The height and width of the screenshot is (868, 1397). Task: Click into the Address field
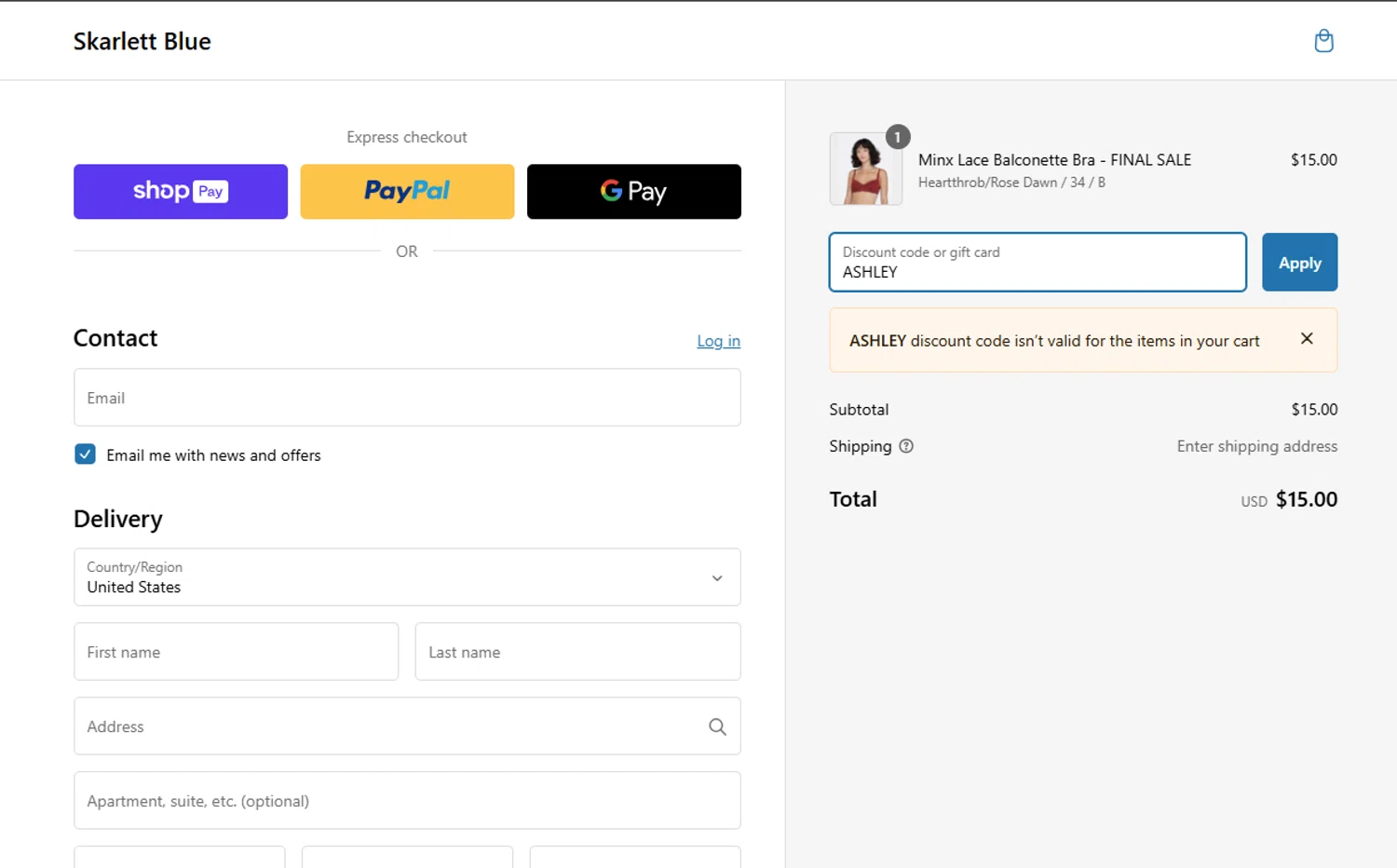(407, 726)
